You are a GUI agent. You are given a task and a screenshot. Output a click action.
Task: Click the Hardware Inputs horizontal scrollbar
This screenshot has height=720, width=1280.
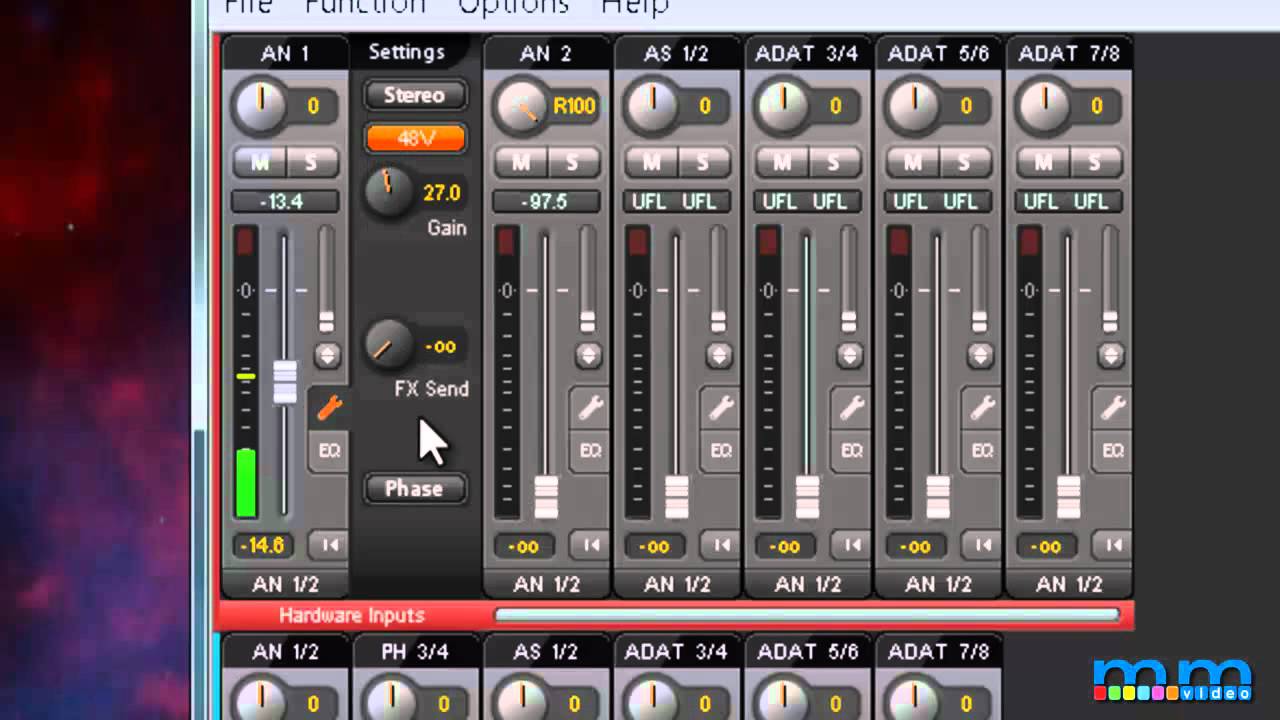click(x=807, y=615)
